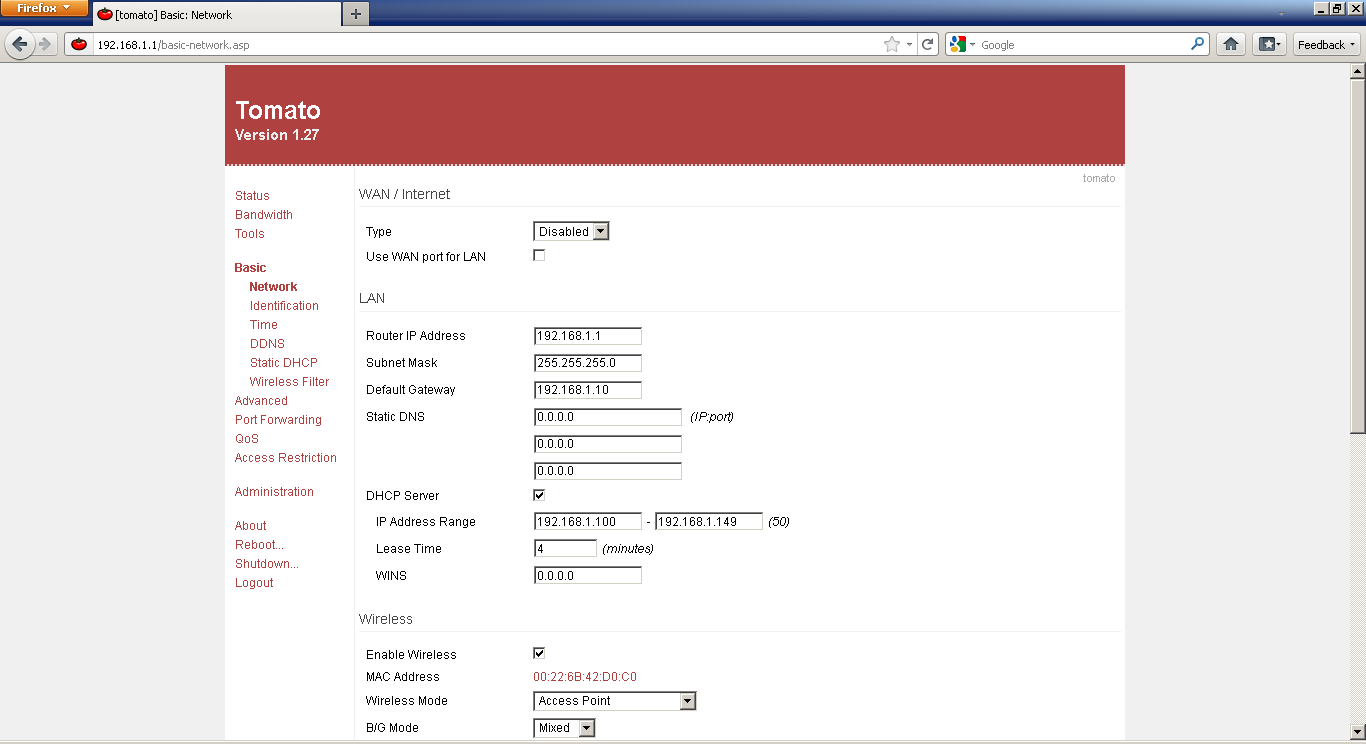This screenshot has width=1366, height=744.
Task: Click the WINS address field
Action: (588, 576)
